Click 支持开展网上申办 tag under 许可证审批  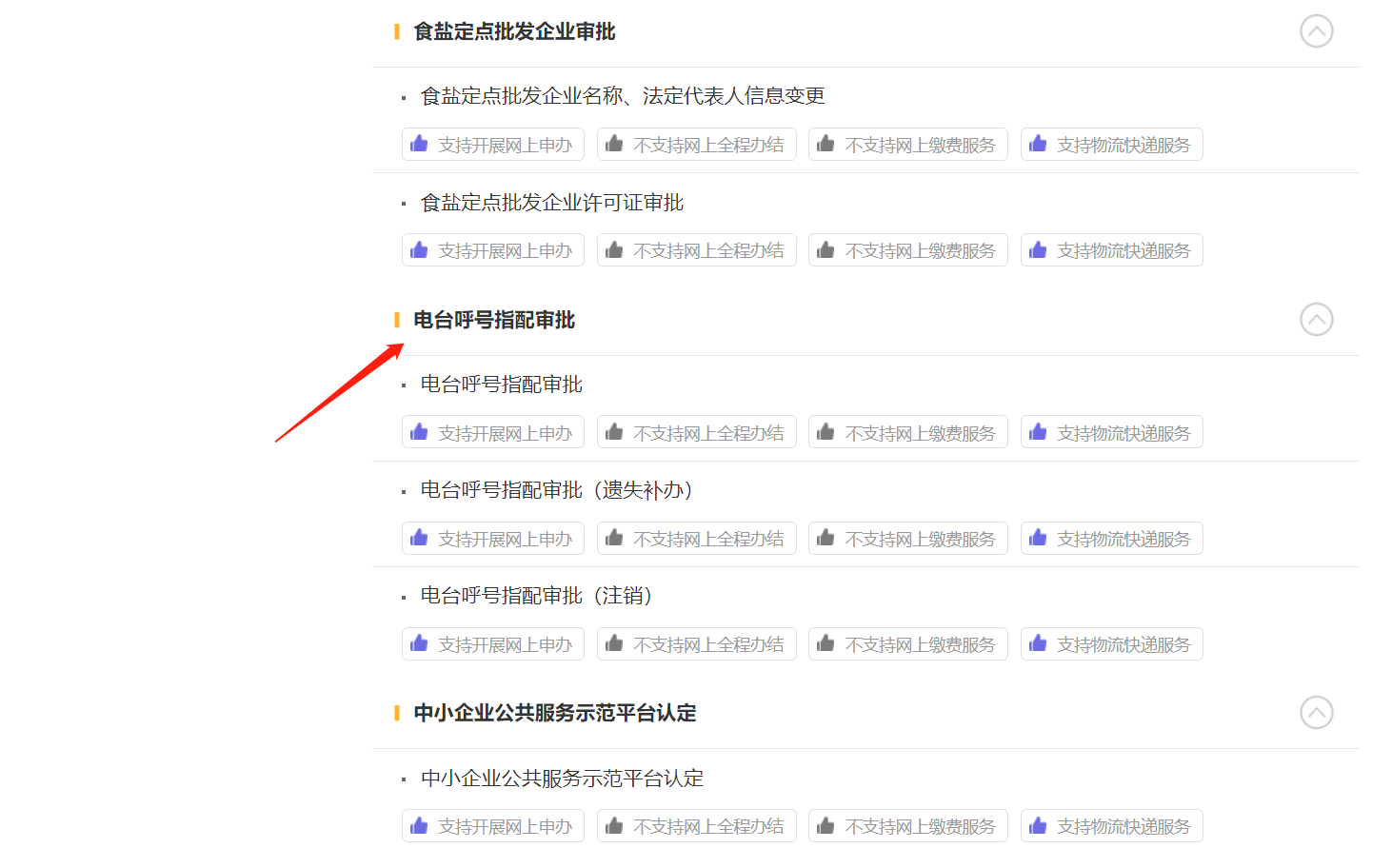(493, 250)
